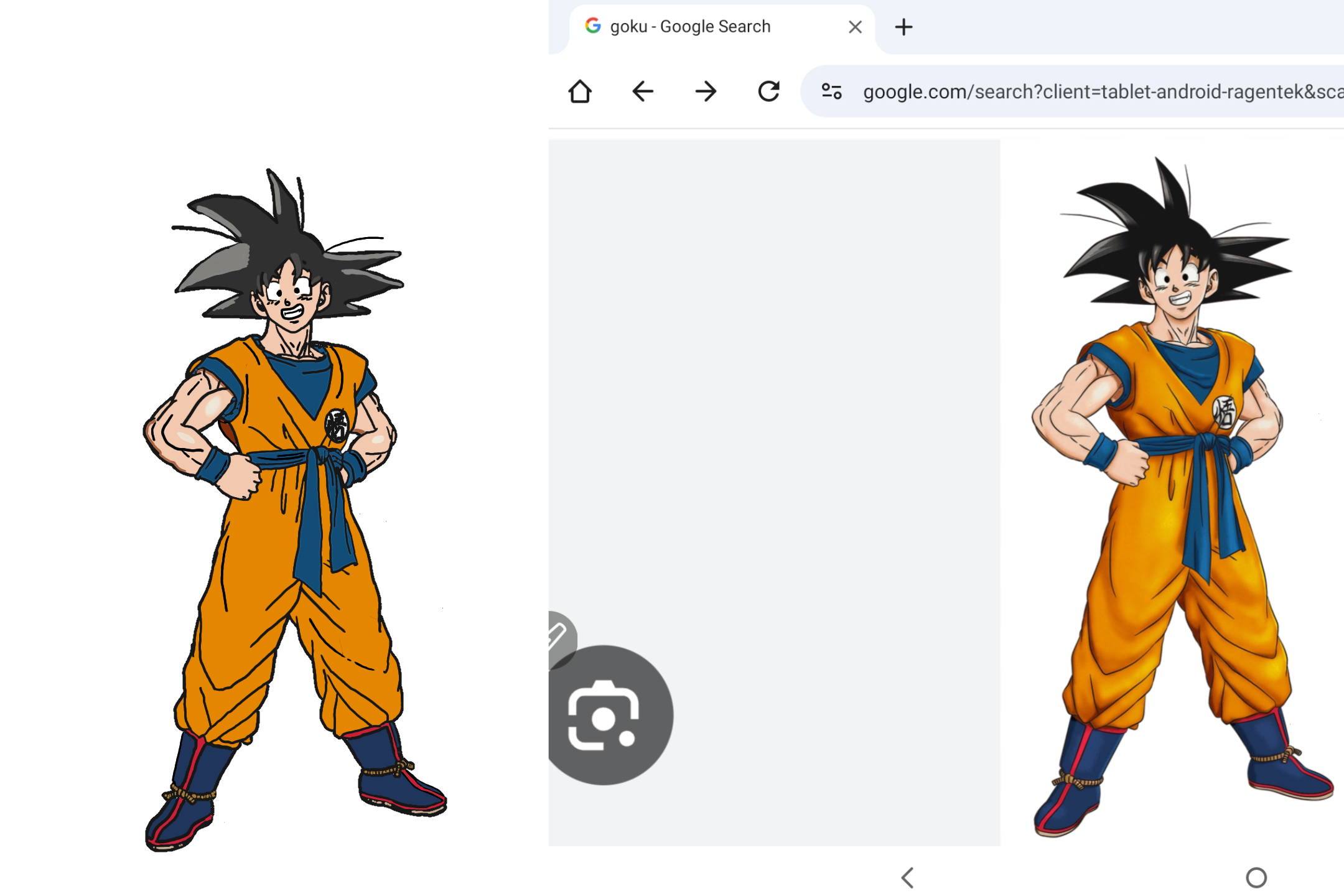Close the goku Google Search tab
The image size is (1344, 896).
pos(855,27)
